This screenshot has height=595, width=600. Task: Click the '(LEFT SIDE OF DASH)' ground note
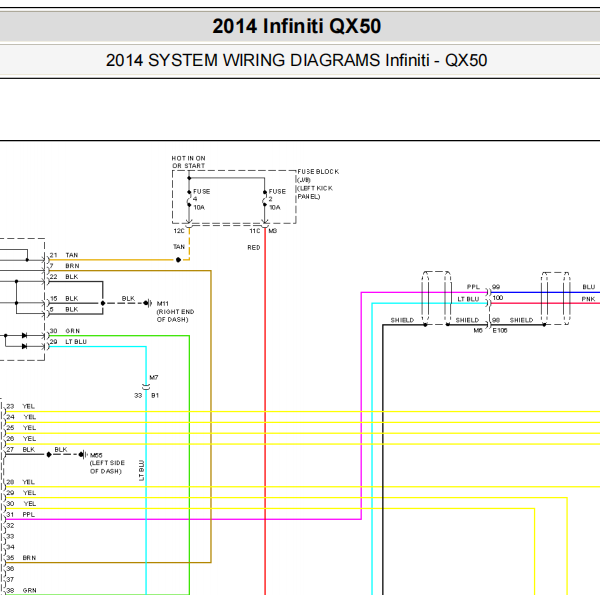click(107, 467)
